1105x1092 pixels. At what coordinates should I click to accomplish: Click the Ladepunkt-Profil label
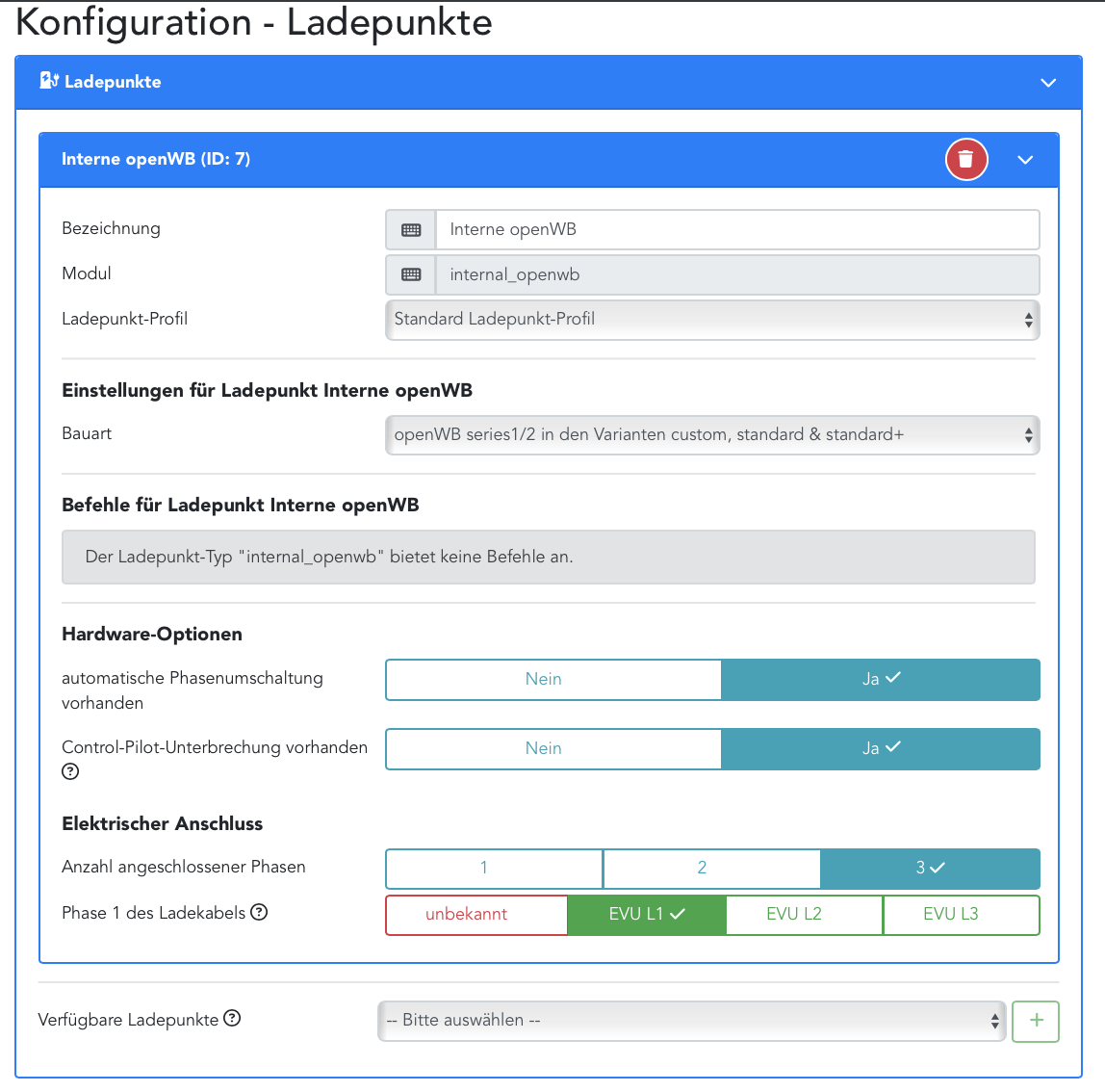[125, 319]
